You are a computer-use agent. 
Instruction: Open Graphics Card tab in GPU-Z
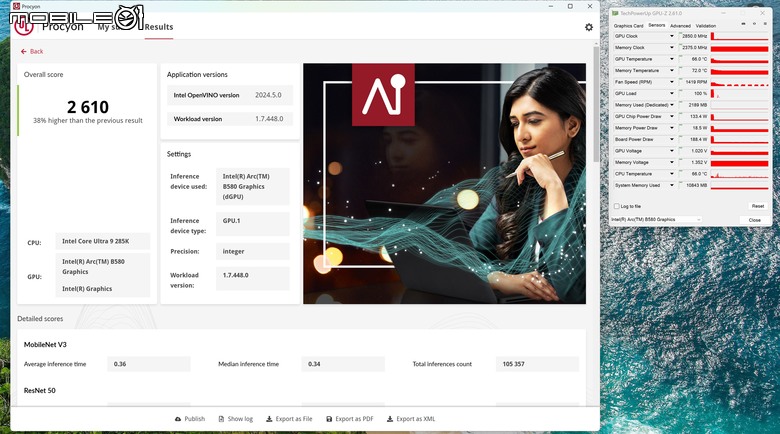click(x=628, y=25)
